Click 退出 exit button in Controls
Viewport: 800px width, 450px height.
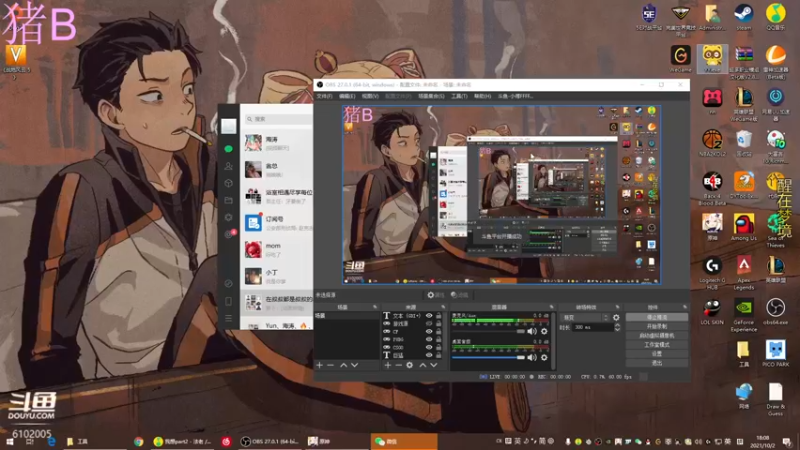click(657, 363)
